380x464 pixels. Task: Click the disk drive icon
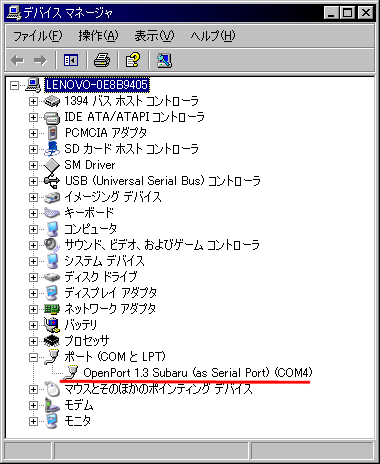[x=52, y=277]
